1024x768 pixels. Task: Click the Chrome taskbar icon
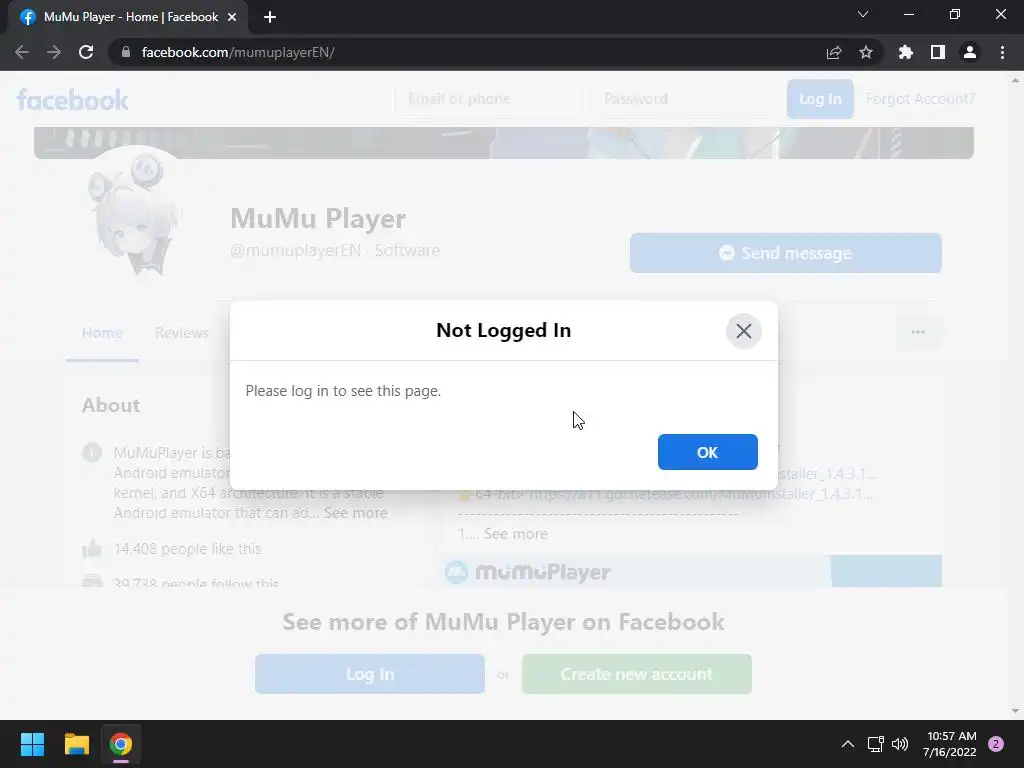(121, 744)
